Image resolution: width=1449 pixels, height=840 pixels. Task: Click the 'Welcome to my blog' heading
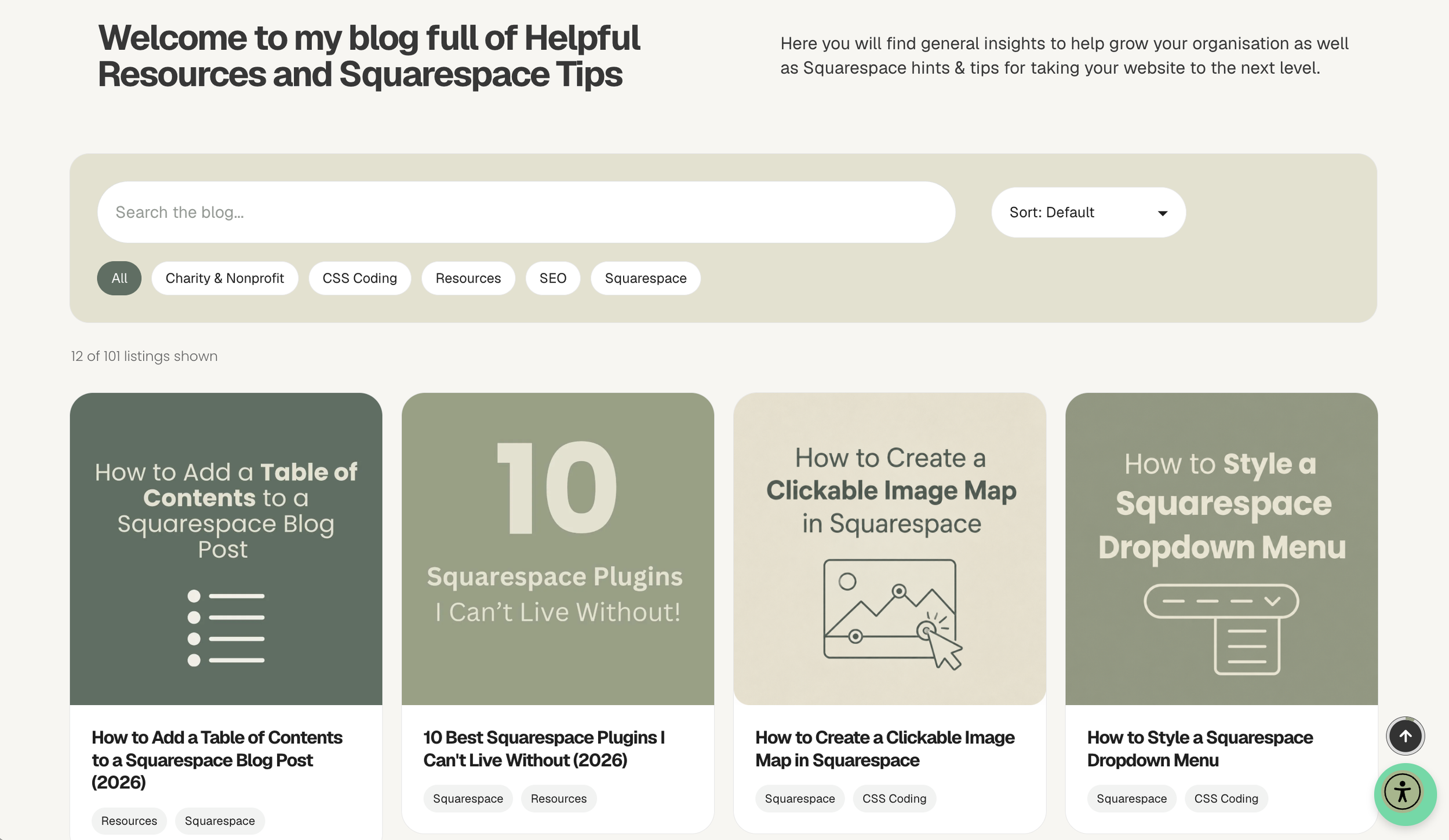(x=369, y=56)
